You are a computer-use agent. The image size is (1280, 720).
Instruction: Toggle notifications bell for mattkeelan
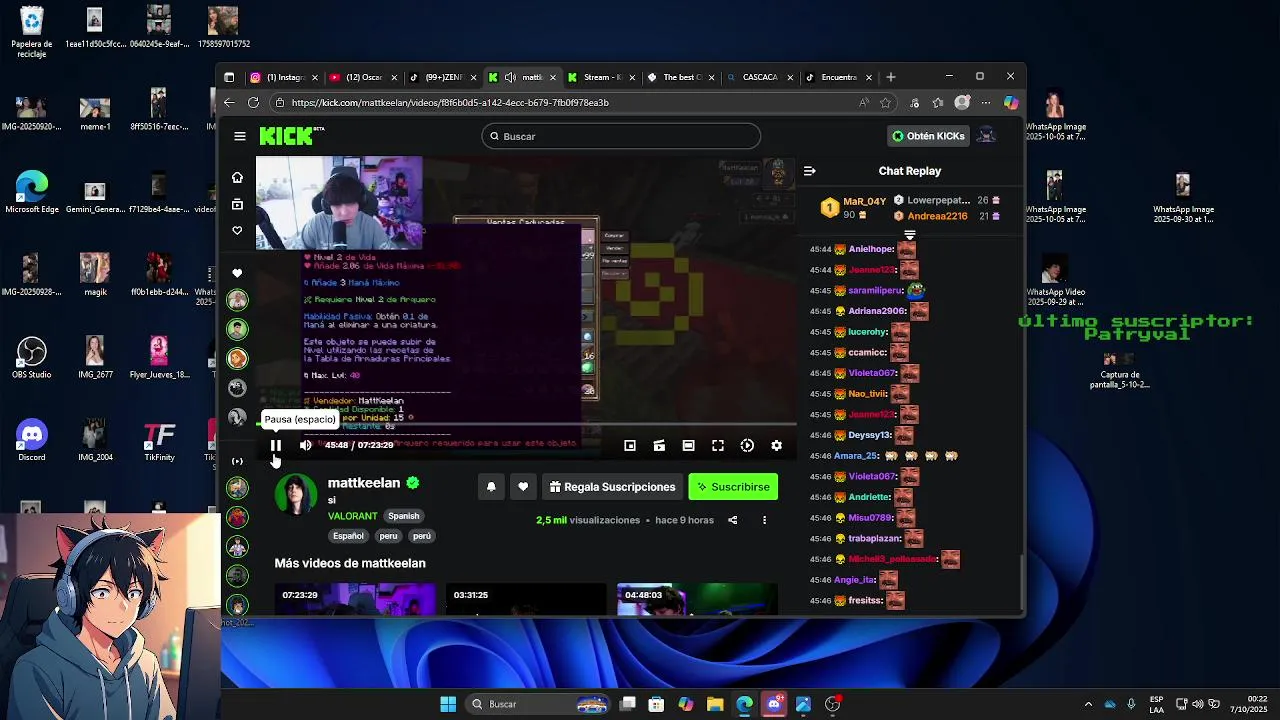[x=491, y=487]
